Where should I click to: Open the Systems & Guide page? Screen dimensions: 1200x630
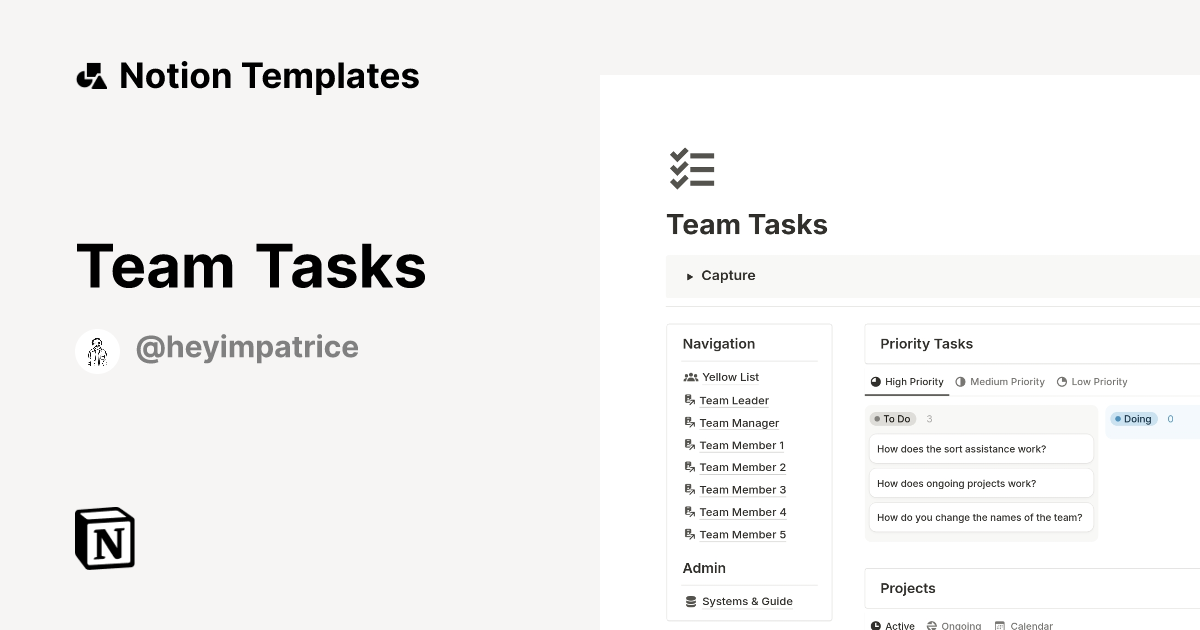click(746, 601)
